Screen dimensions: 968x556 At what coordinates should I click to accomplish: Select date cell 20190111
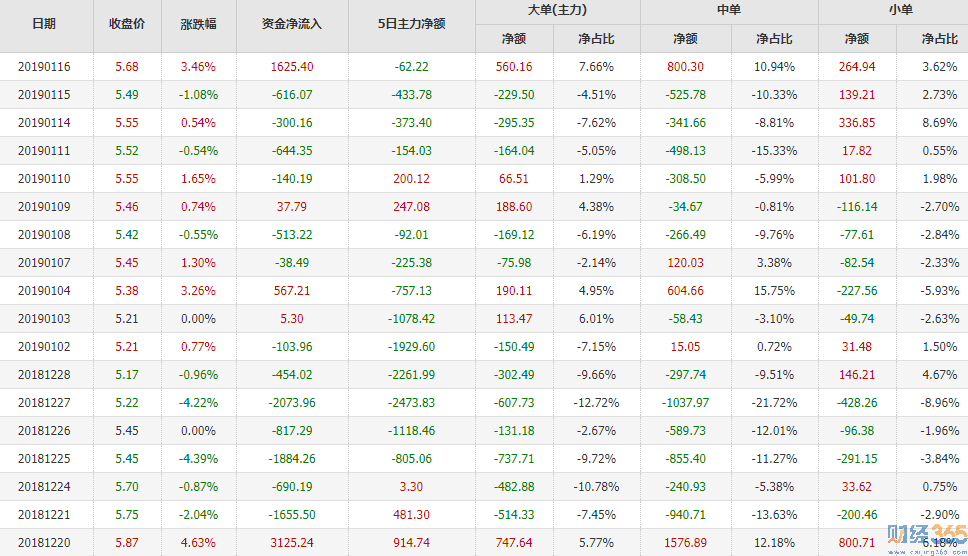click(44, 151)
